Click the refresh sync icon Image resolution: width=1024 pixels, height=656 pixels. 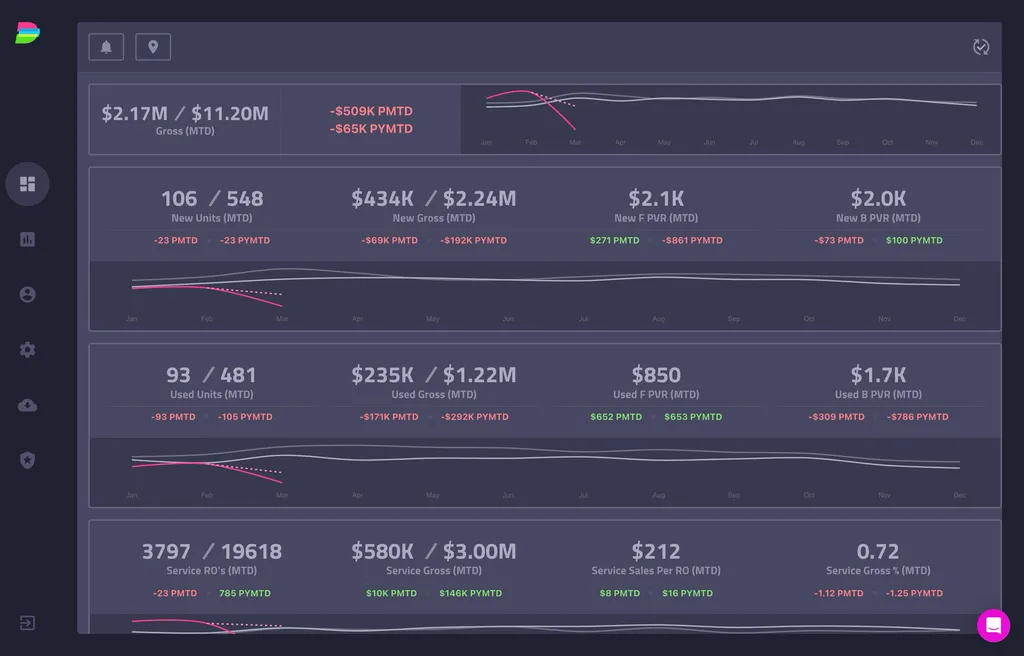981,47
